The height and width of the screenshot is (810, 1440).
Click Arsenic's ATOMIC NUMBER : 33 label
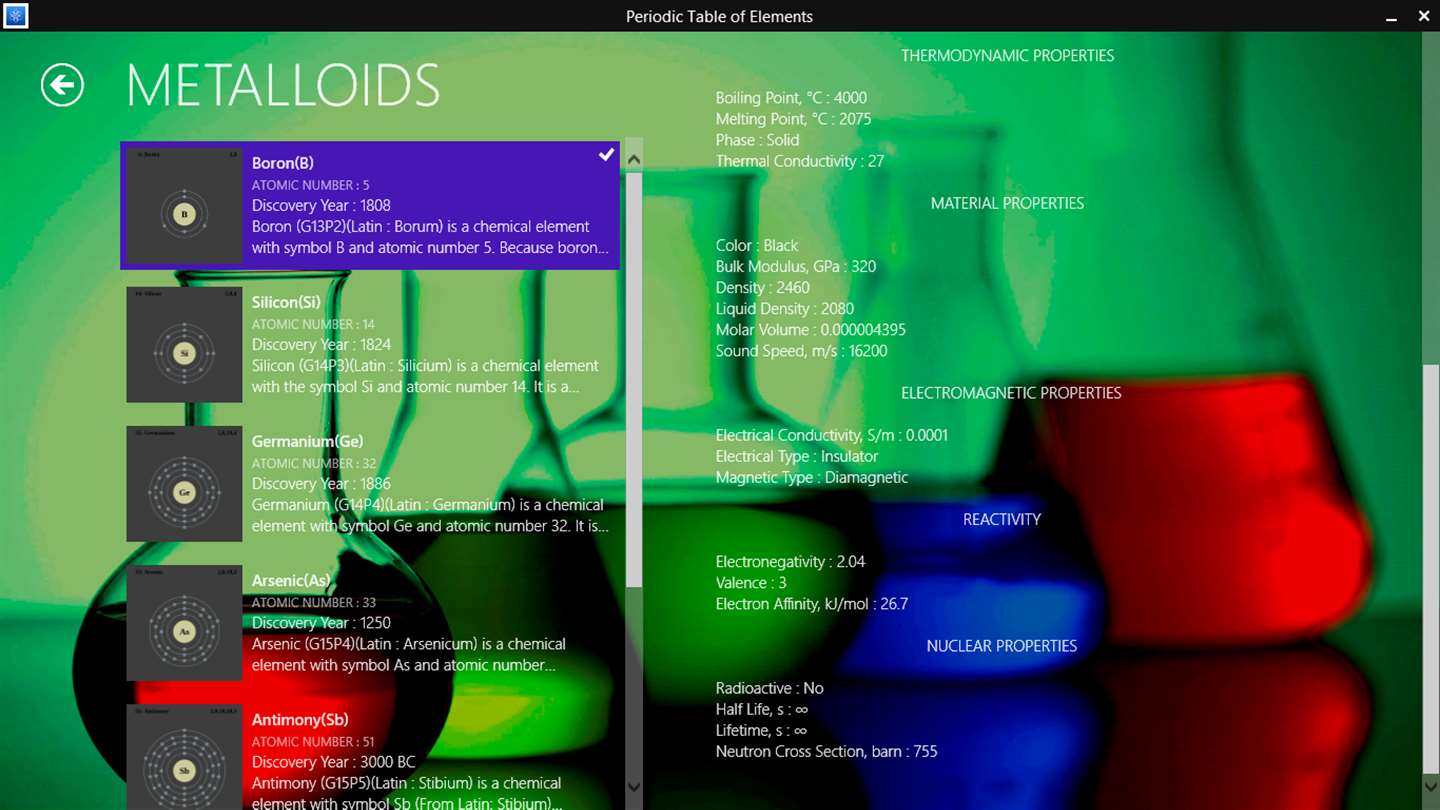(314, 602)
